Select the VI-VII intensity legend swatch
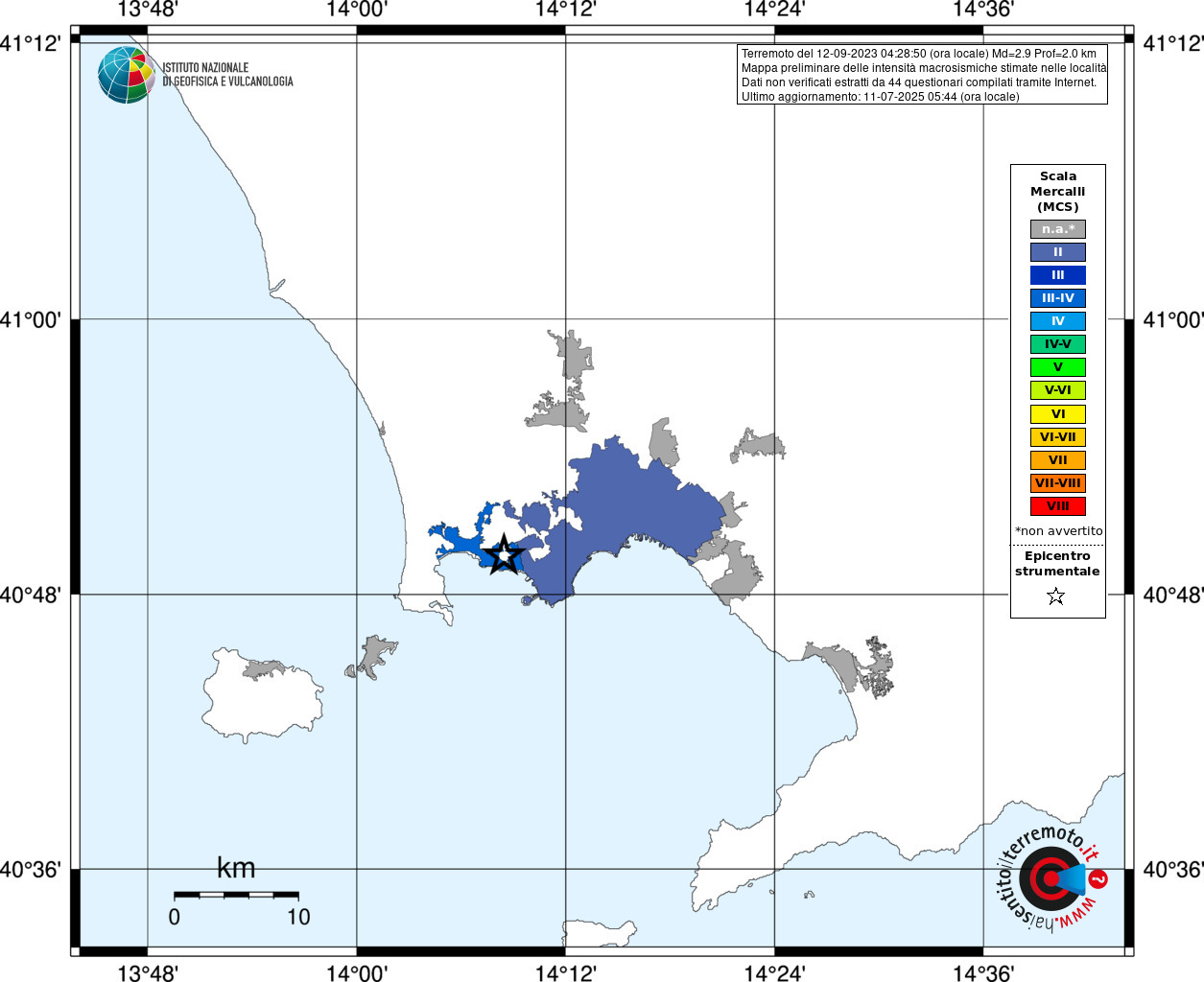Image resolution: width=1204 pixels, height=982 pixels. 1058,437
